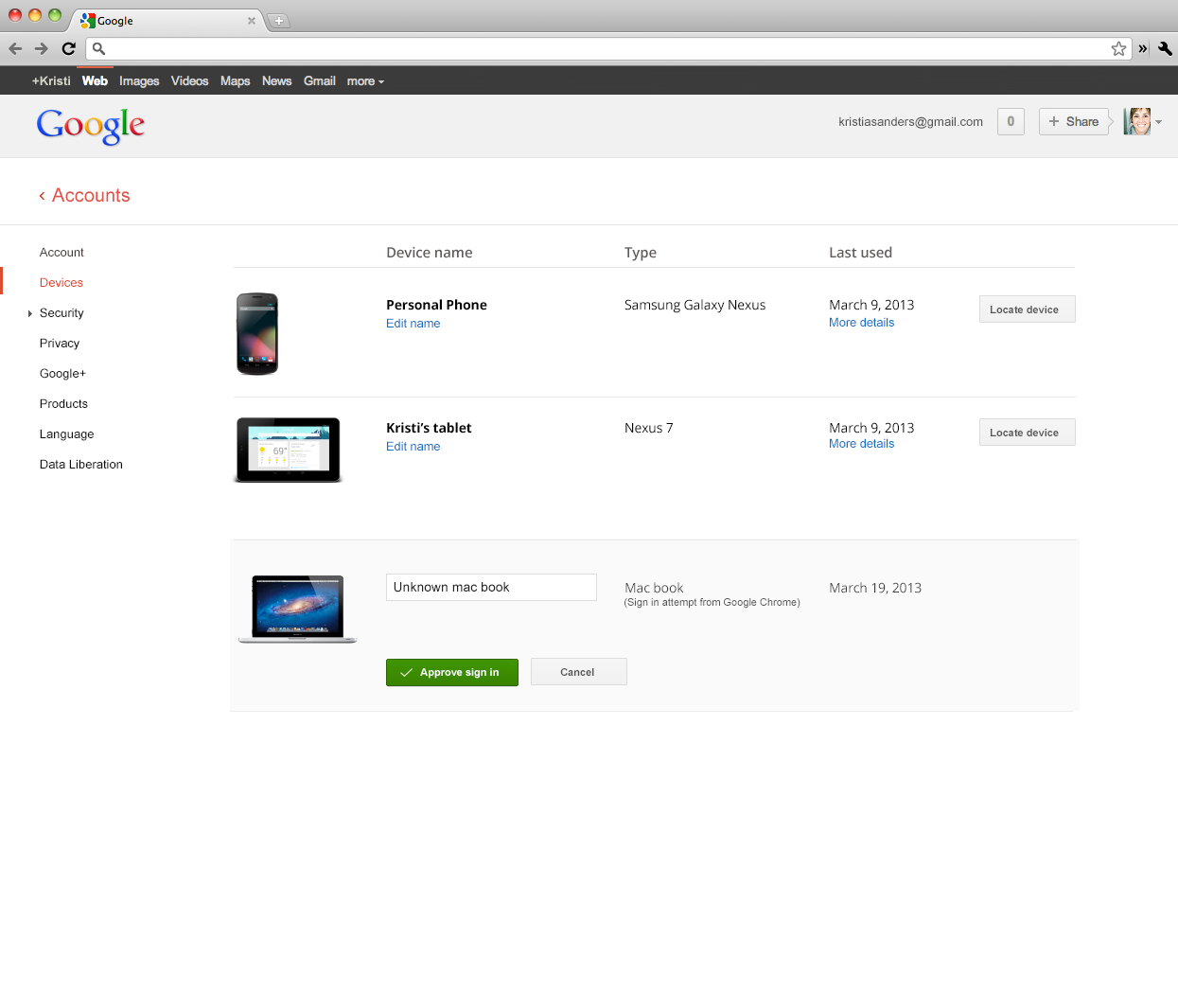The width and height of the screenshot is (1178, 1008).
Task: View more details for Personal Phone
Action: pyautogui.click(x=861, y=322)
